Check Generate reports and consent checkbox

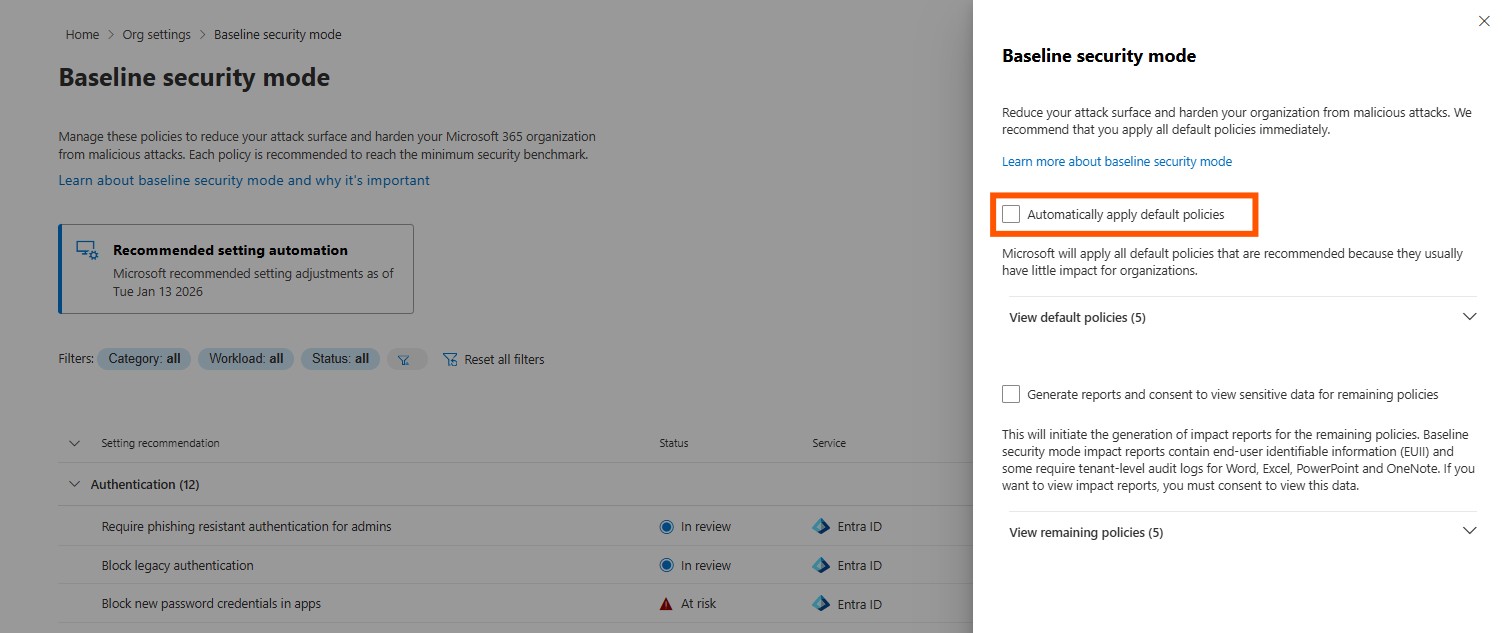[1011, 394]
